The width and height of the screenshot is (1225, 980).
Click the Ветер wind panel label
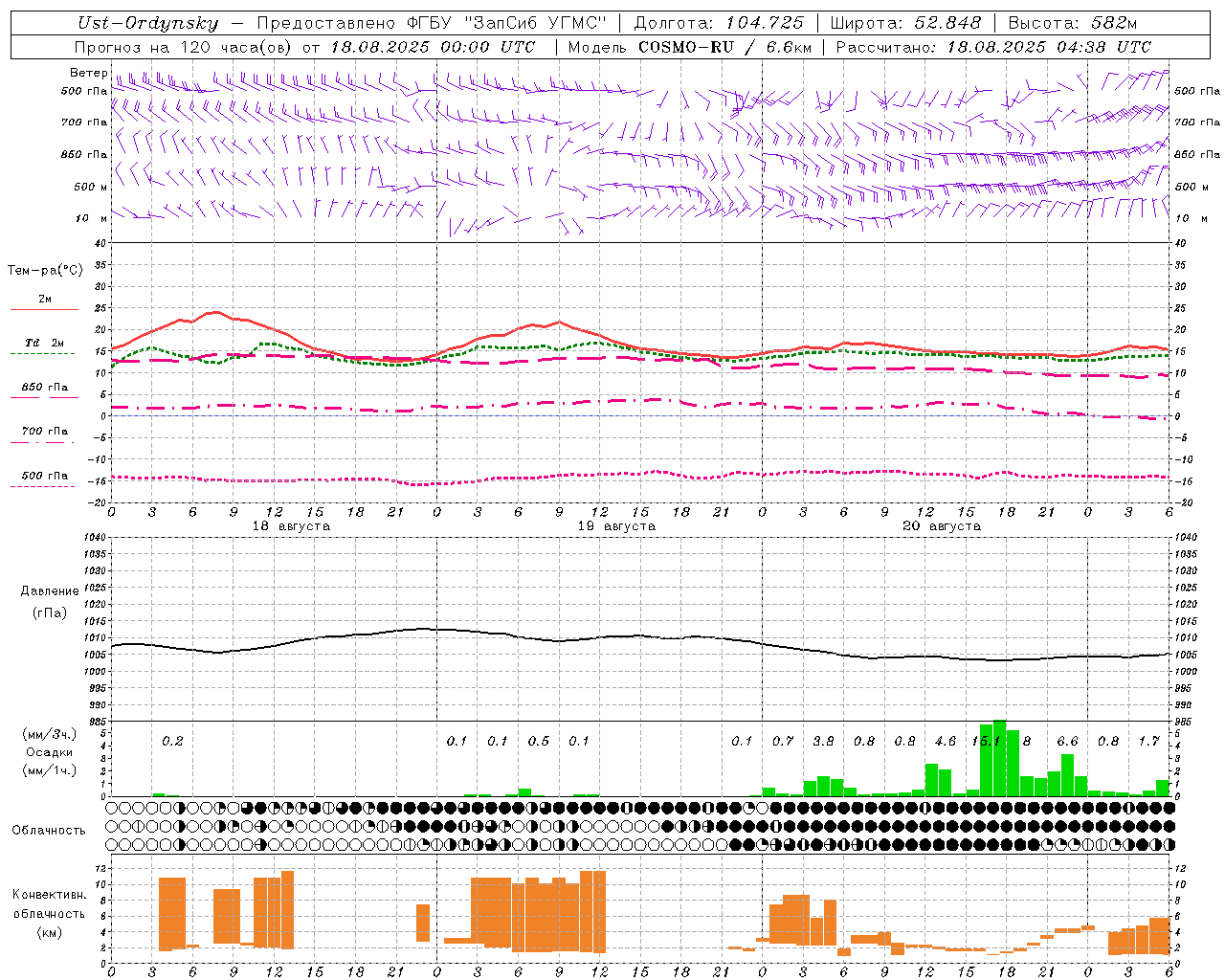pyautogui.click(x=89, y=73)
